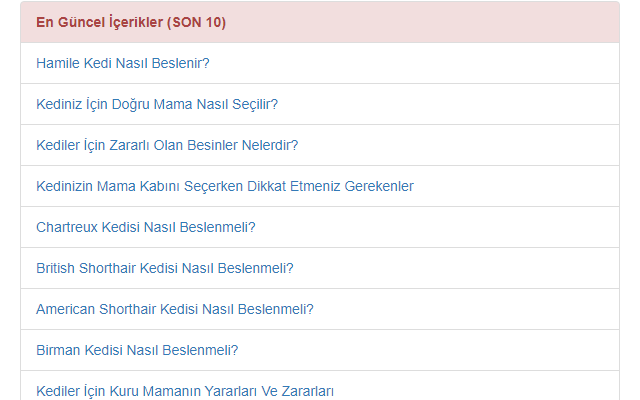640x400 pixels.
Task: Open 'British Shorthair Kedisi Nasıl Beslenmeli?'
Action: pos(164,268)
